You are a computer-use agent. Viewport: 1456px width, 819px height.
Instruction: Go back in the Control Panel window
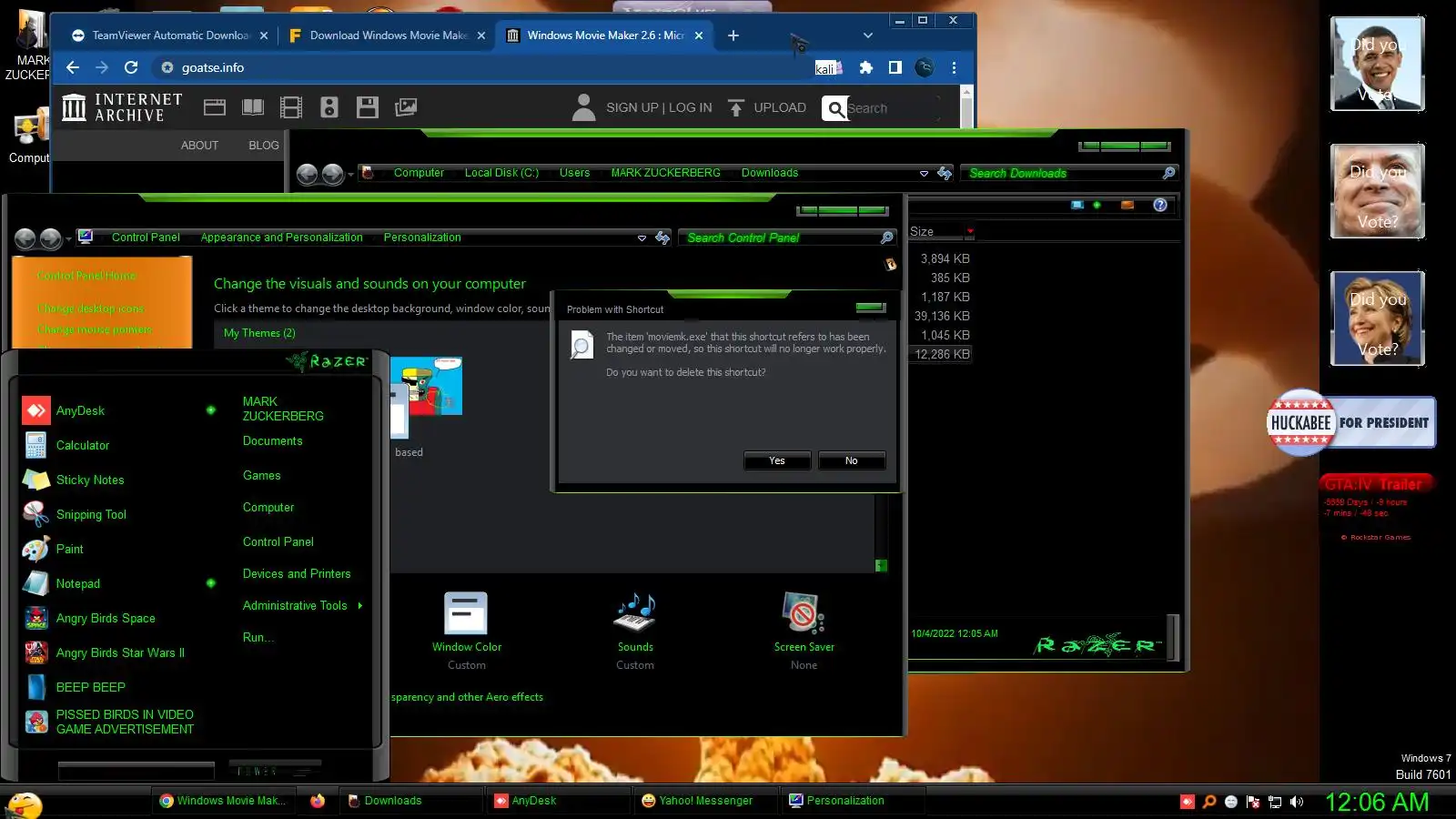tap(25, 238)
